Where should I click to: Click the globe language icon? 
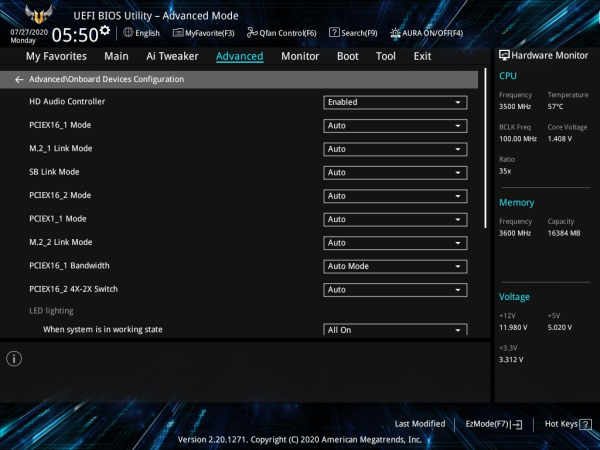coord(128,33)
